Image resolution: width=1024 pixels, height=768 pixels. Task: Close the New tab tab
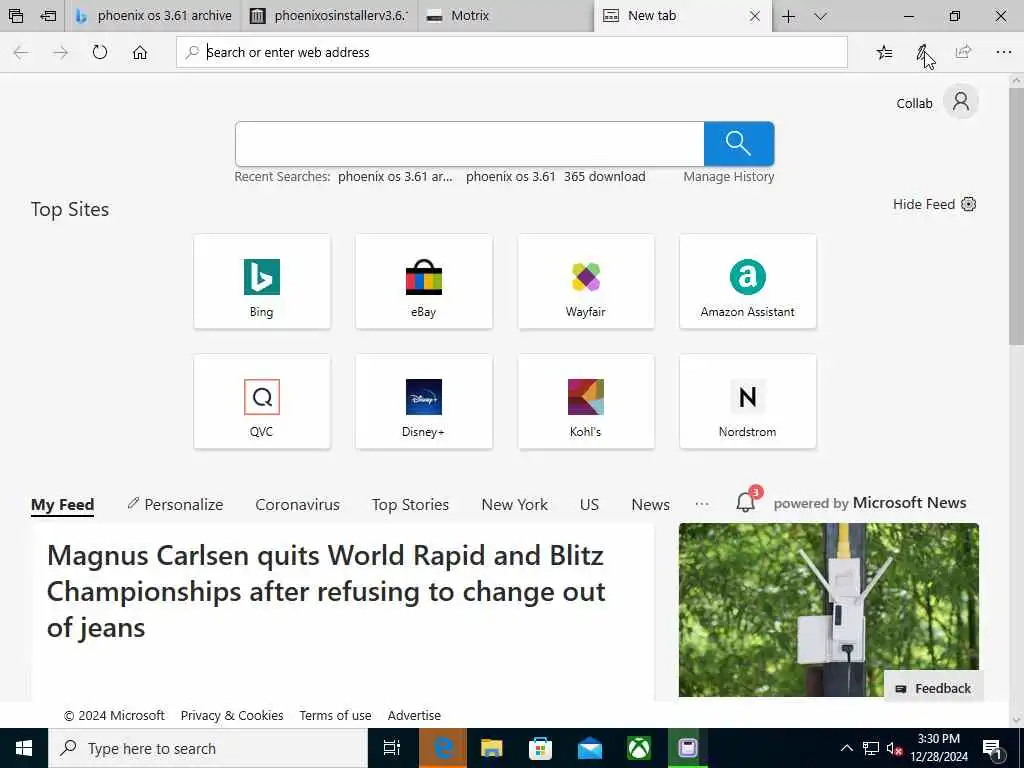pos(754,16)
